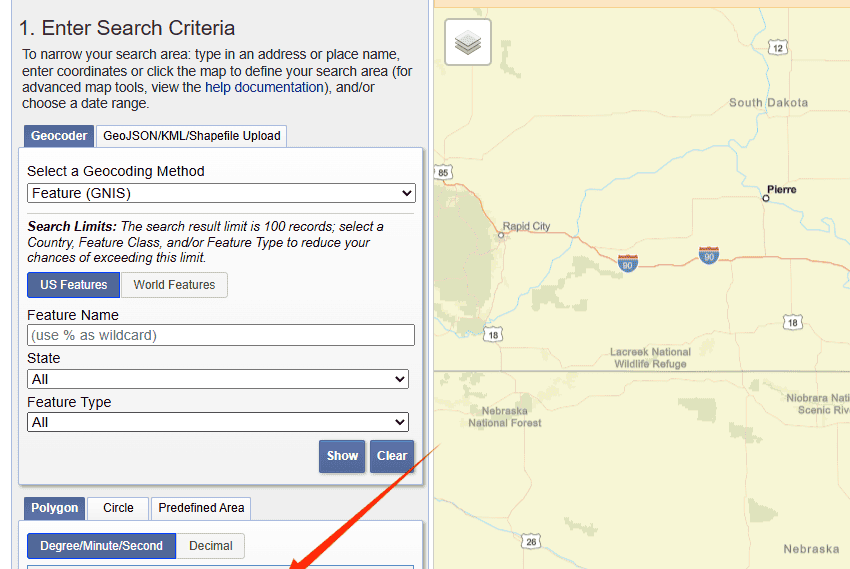Expand the State dropdown

click(x=217, y=379)
